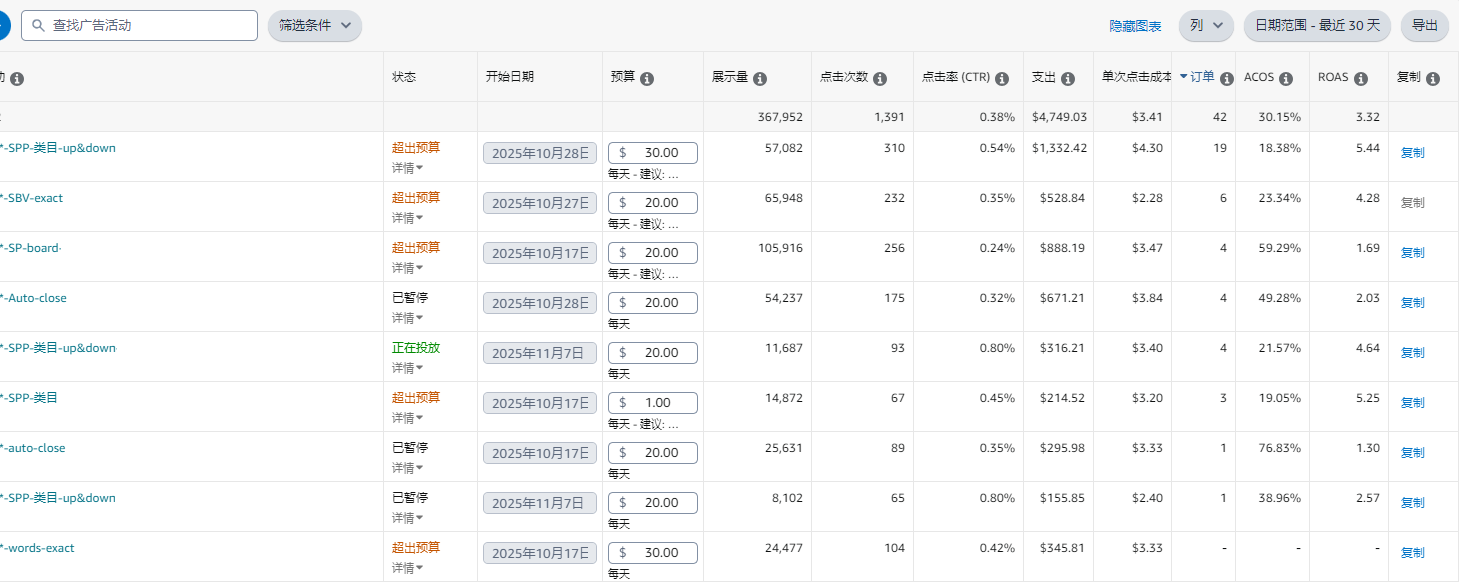
Task: Open the SP-board campaign link
Action: tap(34, 248)
